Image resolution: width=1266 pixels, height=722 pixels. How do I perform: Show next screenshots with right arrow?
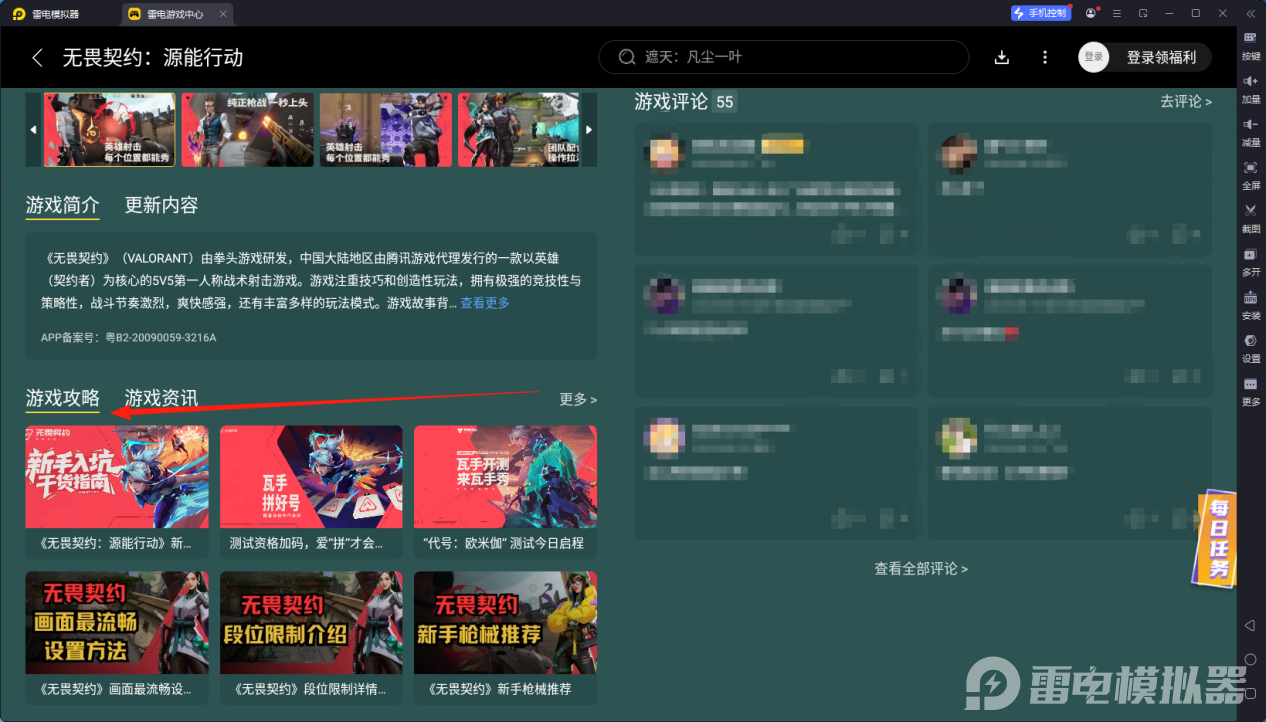click(589, 130)
